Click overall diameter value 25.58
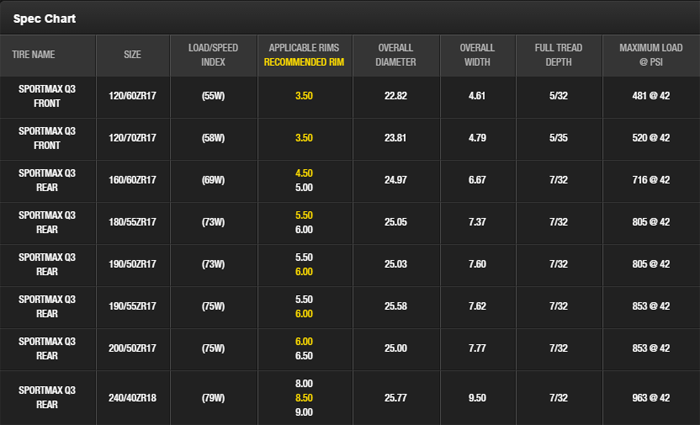The width and height of the screenshot is (700, 425). point(396,306)
